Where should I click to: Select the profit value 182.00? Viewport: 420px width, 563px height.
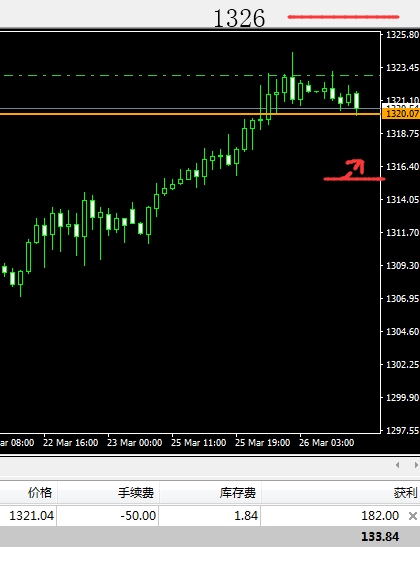[x=380, y=516]
